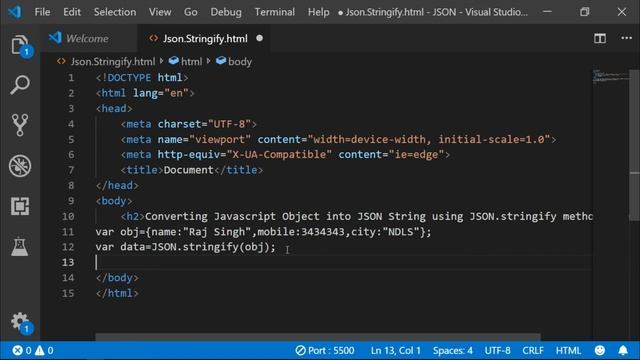Open the Debug view bug icon

20,166
